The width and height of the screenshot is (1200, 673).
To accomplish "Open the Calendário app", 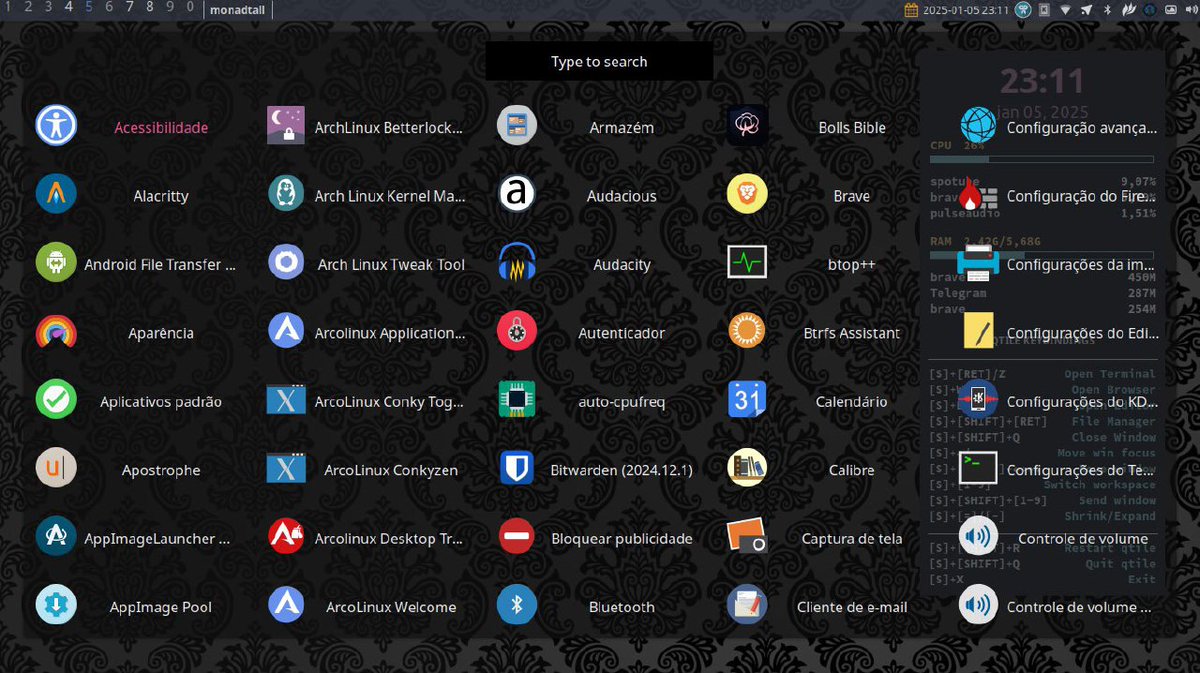I will point(747,401).
